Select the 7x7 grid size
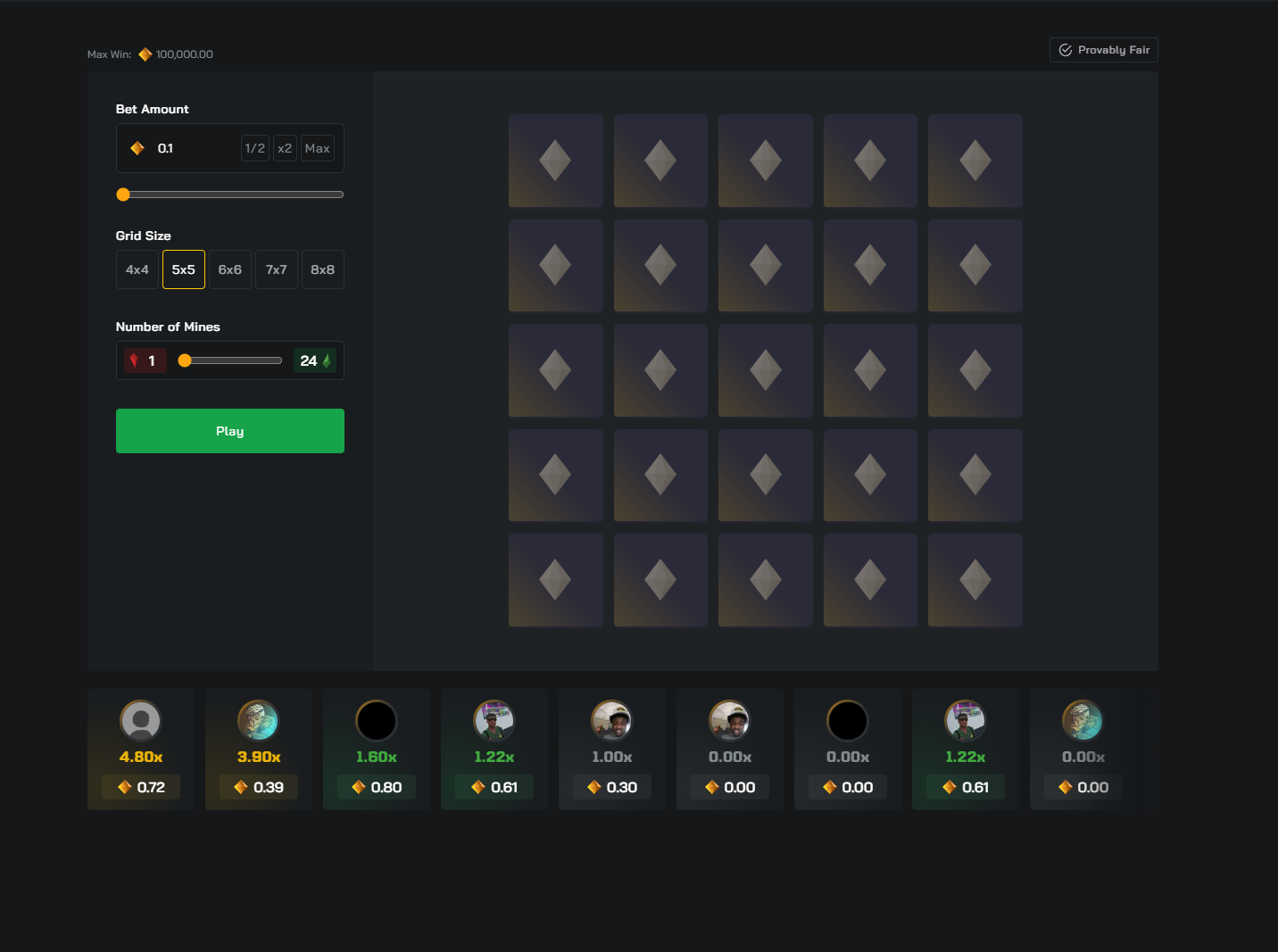The height and width of the screenshot is (952, 1278). click(277, 269)
